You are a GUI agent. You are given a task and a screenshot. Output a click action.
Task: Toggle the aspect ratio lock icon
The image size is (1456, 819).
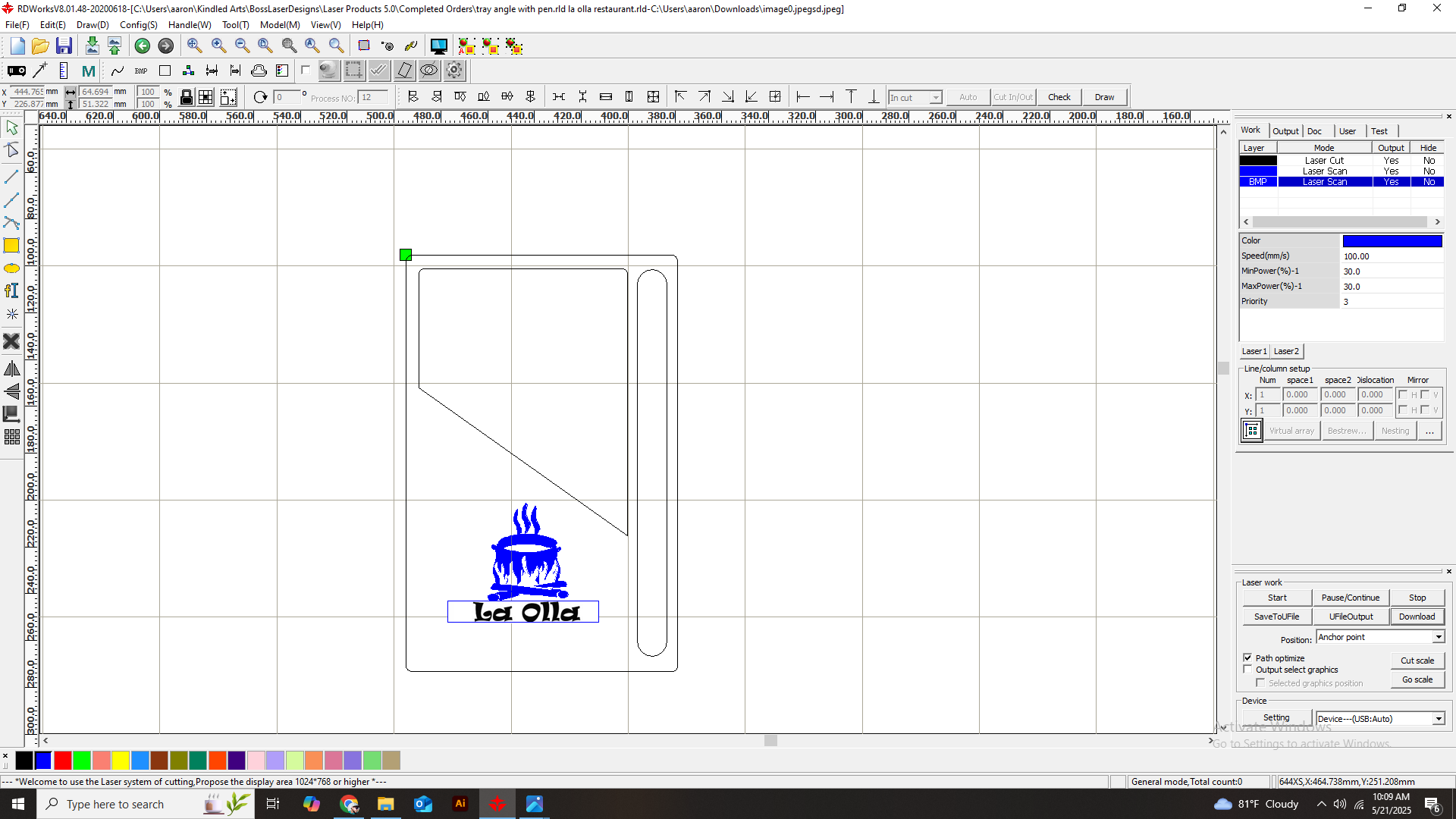coord(186,97)
